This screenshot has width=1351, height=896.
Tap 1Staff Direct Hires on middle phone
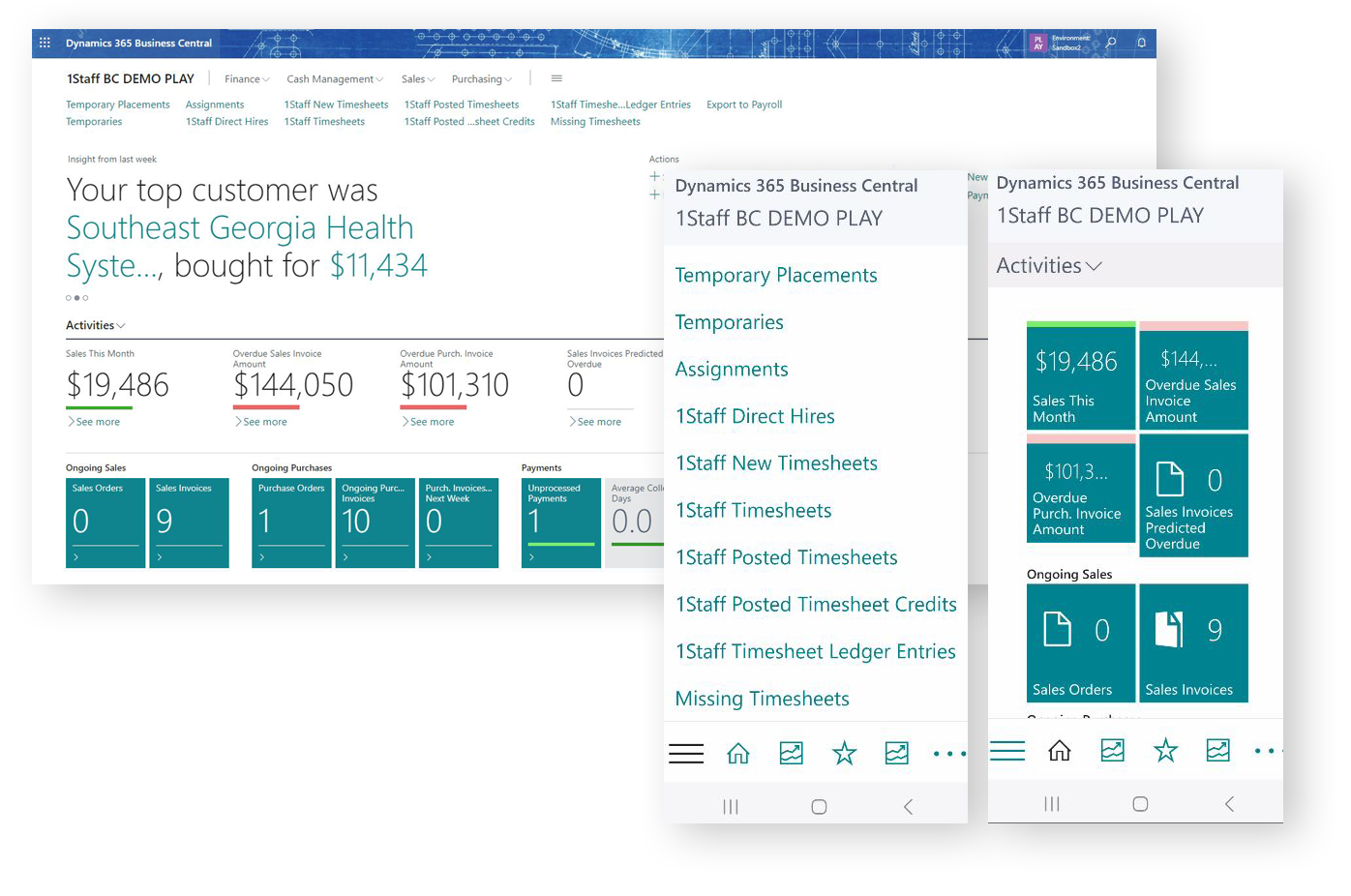pyautogui.click(x=755, y=416)
